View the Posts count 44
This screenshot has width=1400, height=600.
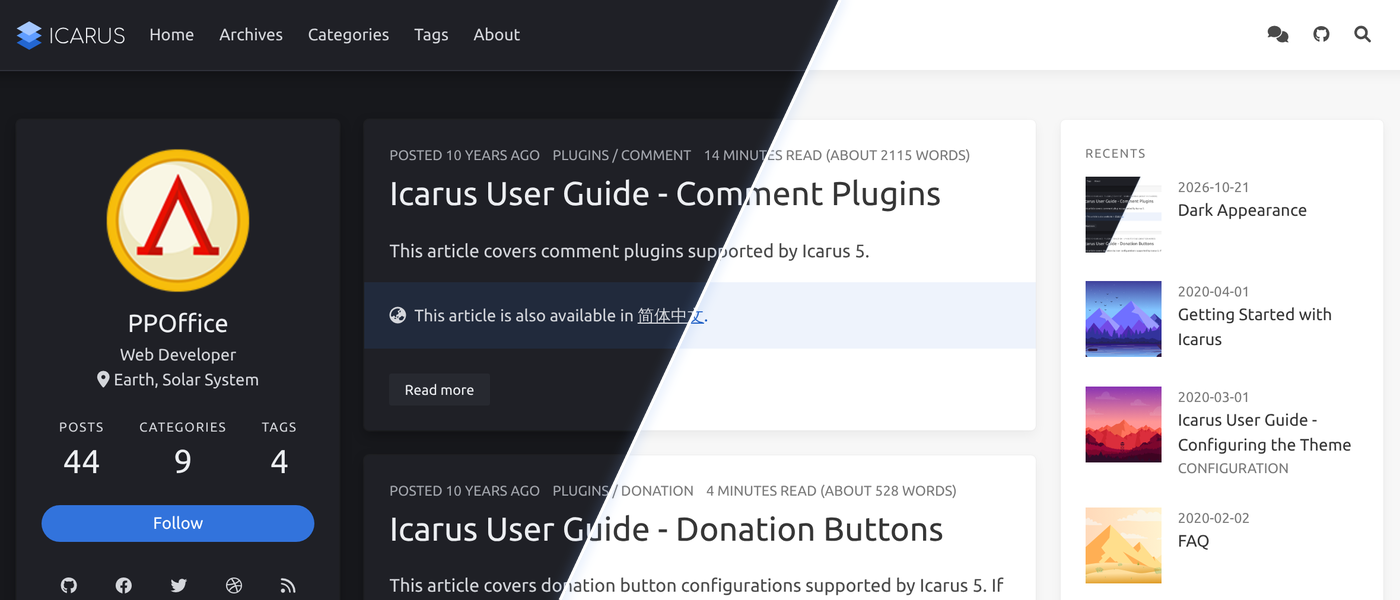81,461
